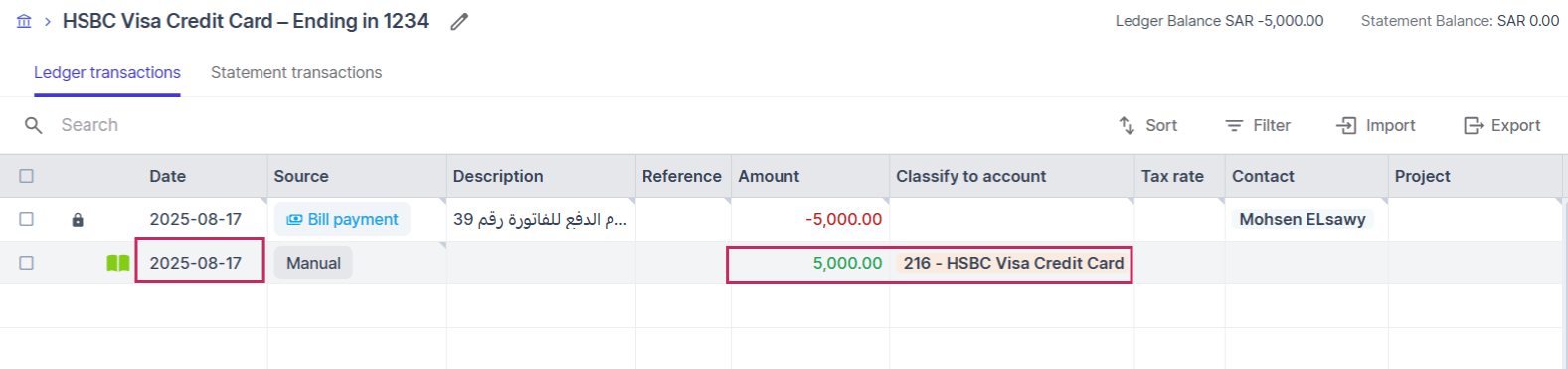This screenshot has height=369, width=1568.
Task: Select the Ledger transactions tab
Action: pos(107,72)
